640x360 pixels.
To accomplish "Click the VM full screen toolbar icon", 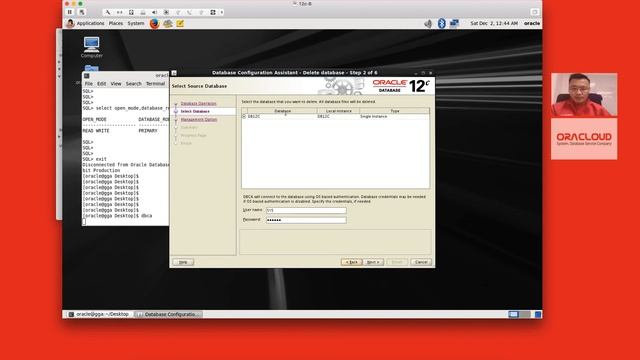I will coord(213,12).
